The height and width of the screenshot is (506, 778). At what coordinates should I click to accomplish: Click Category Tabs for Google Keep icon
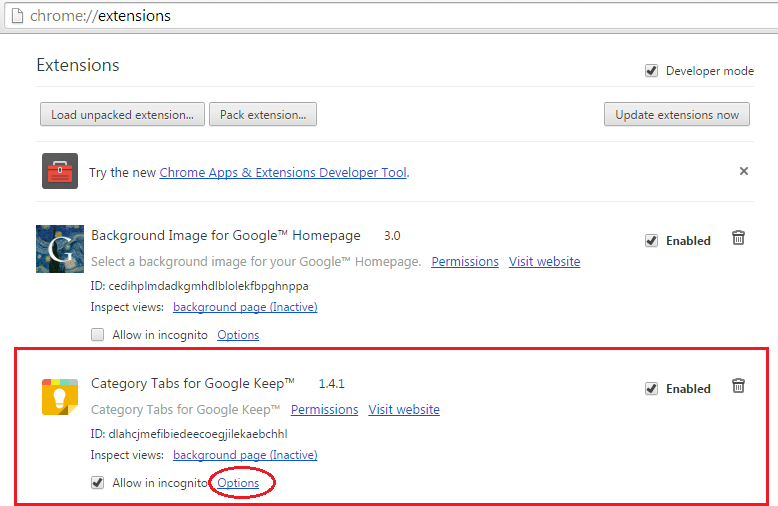click(60, 397)
